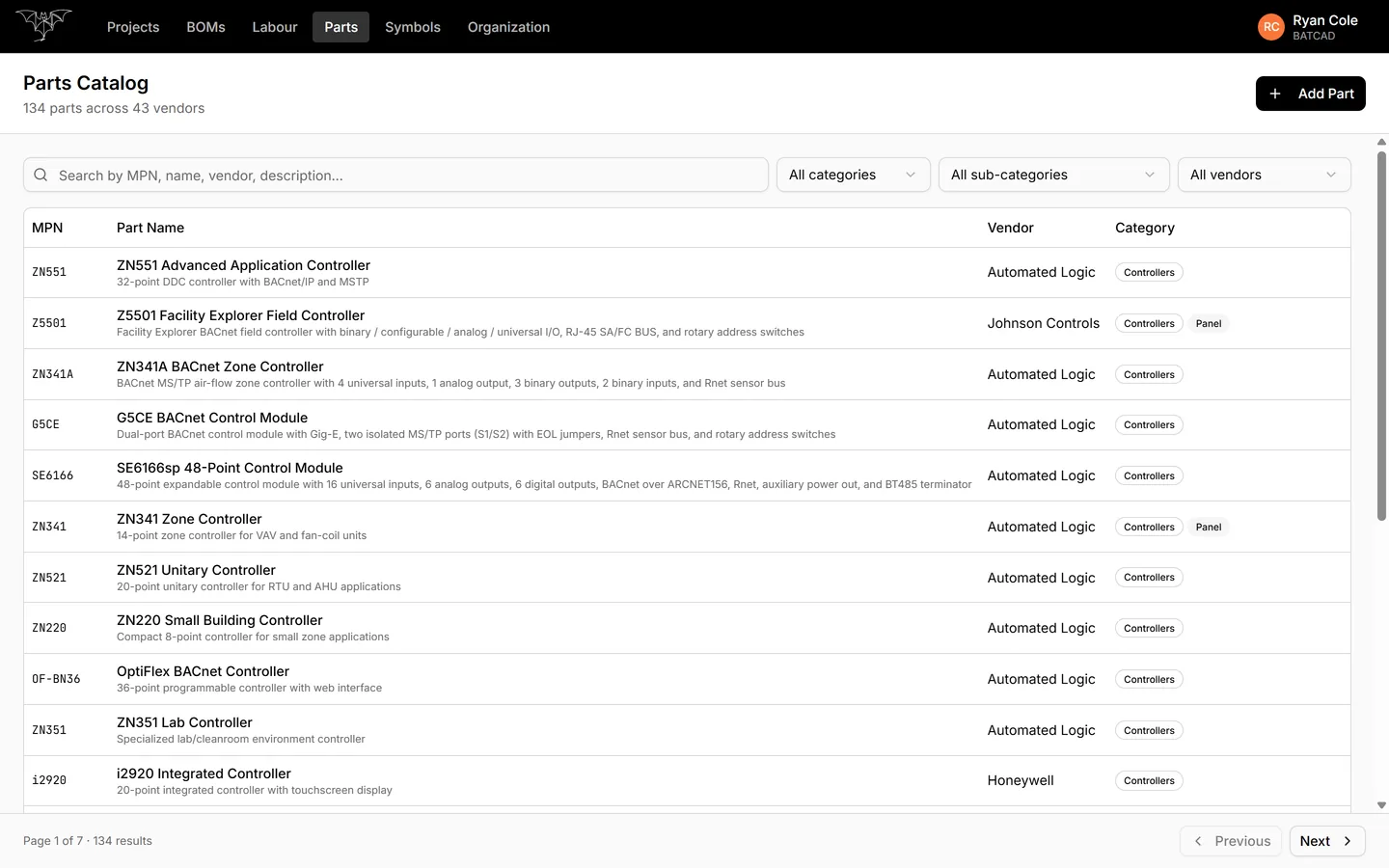The height and width of the screenshot is (868, 1389).
Task: Switch to the Symbols page
Action: pos(413,27)
